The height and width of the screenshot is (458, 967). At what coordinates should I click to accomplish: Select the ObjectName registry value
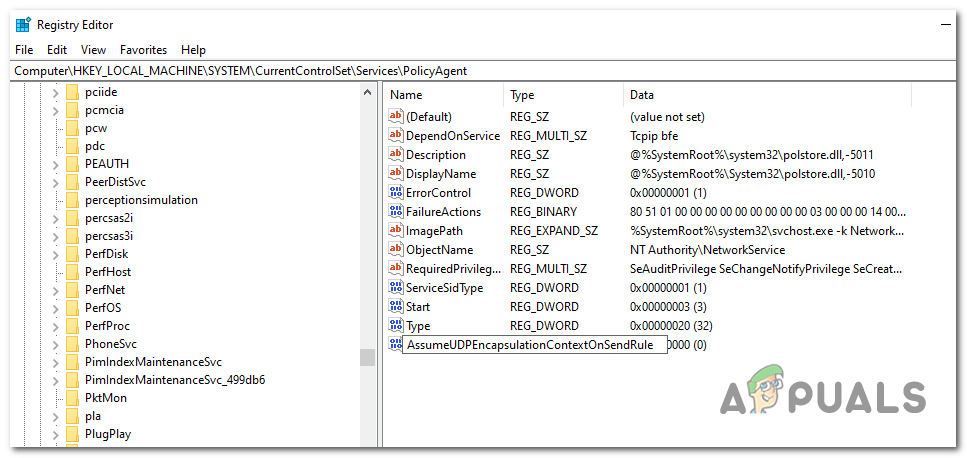pos(439,250)
